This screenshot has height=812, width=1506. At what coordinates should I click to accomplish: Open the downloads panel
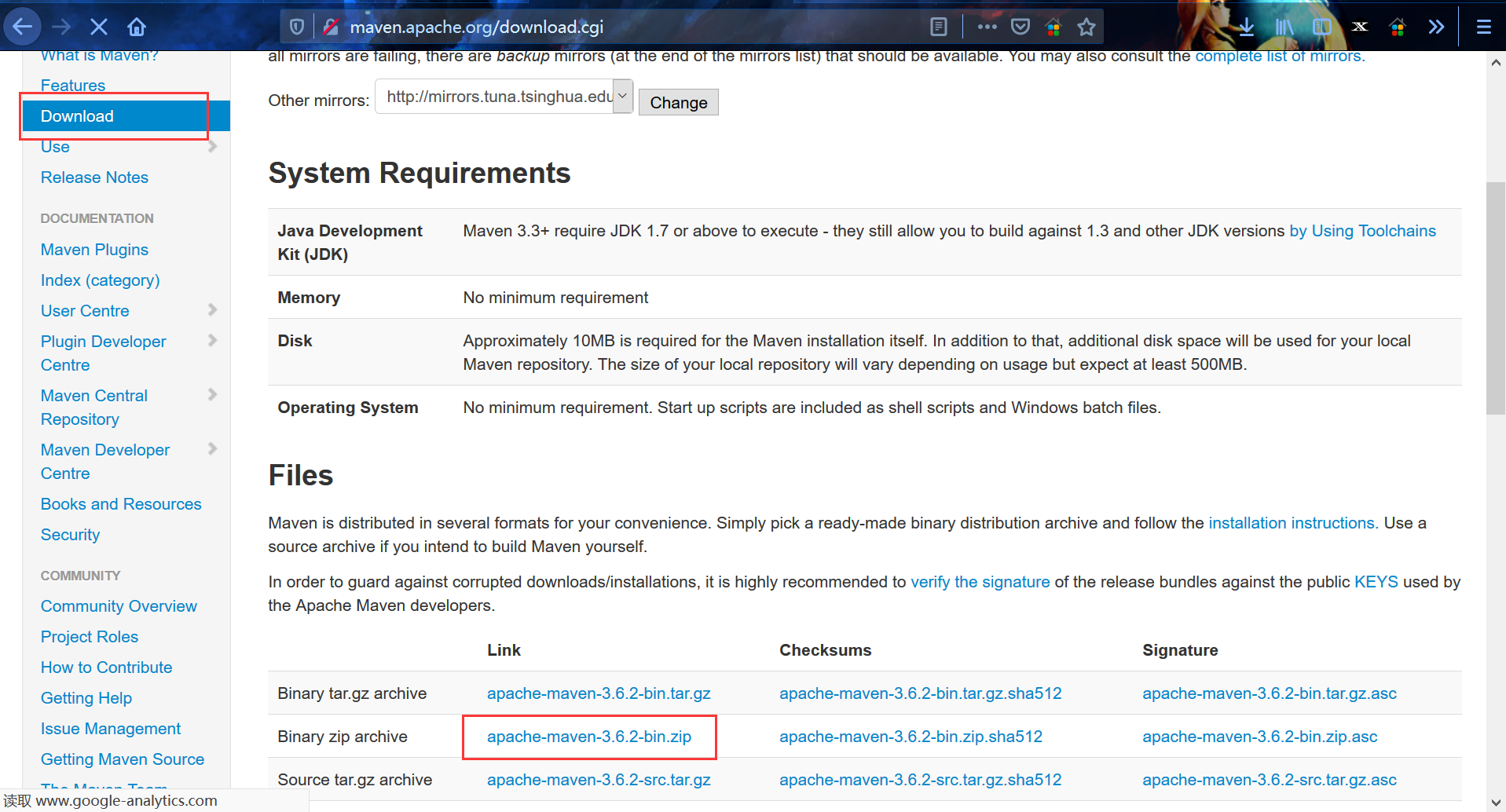[1246, 27]
